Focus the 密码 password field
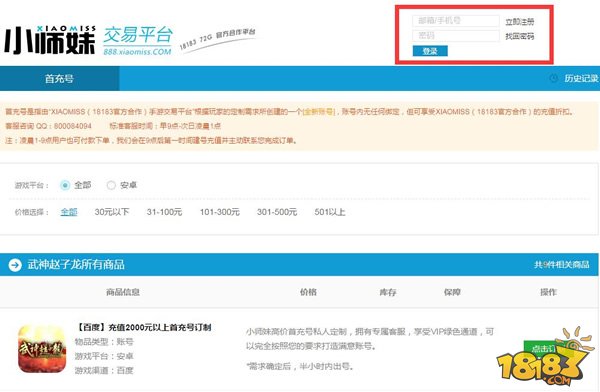 pyautogui.click(x=456, y=36)
